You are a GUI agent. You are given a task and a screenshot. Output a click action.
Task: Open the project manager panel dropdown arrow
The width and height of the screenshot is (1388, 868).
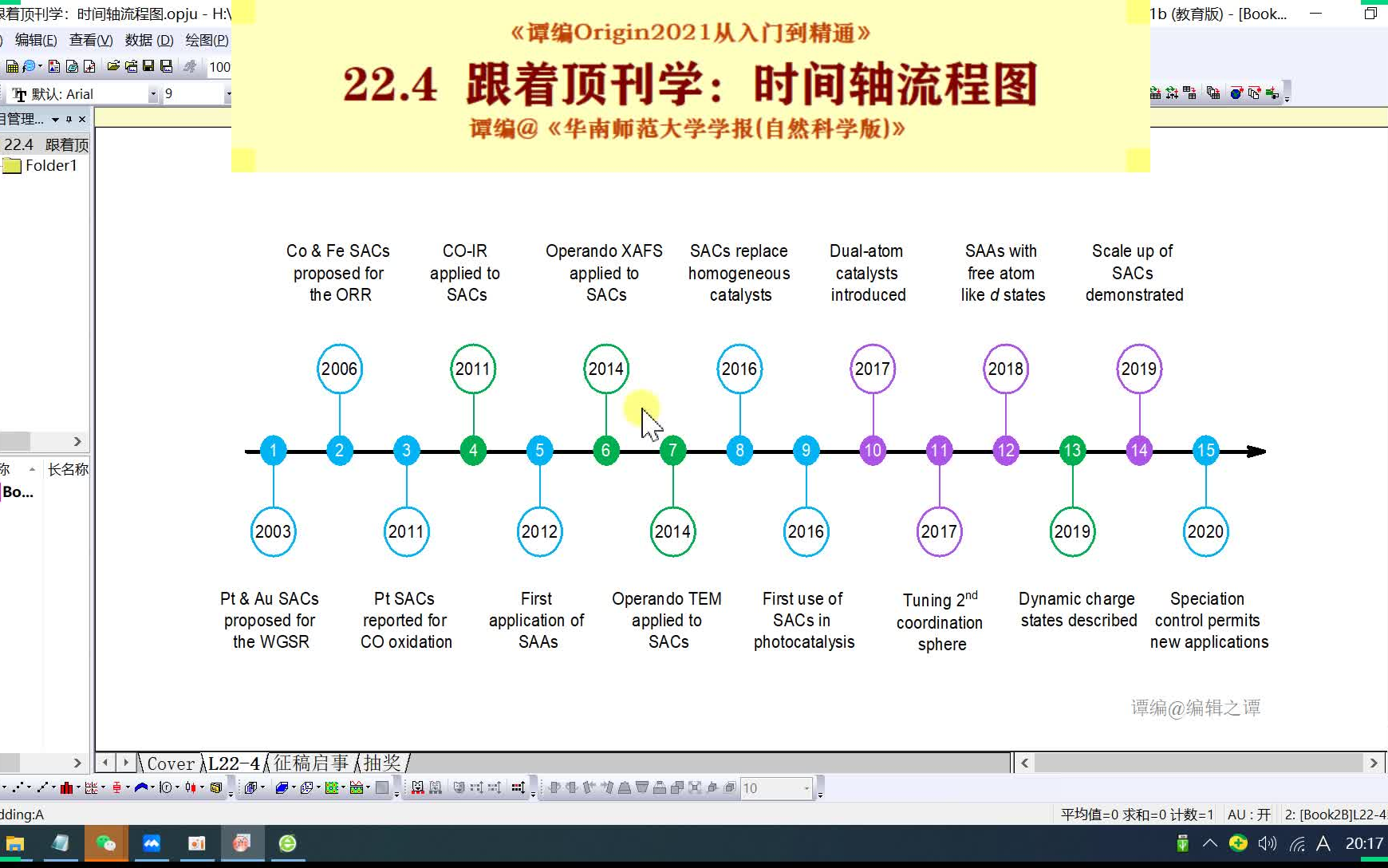click(55, 120)
